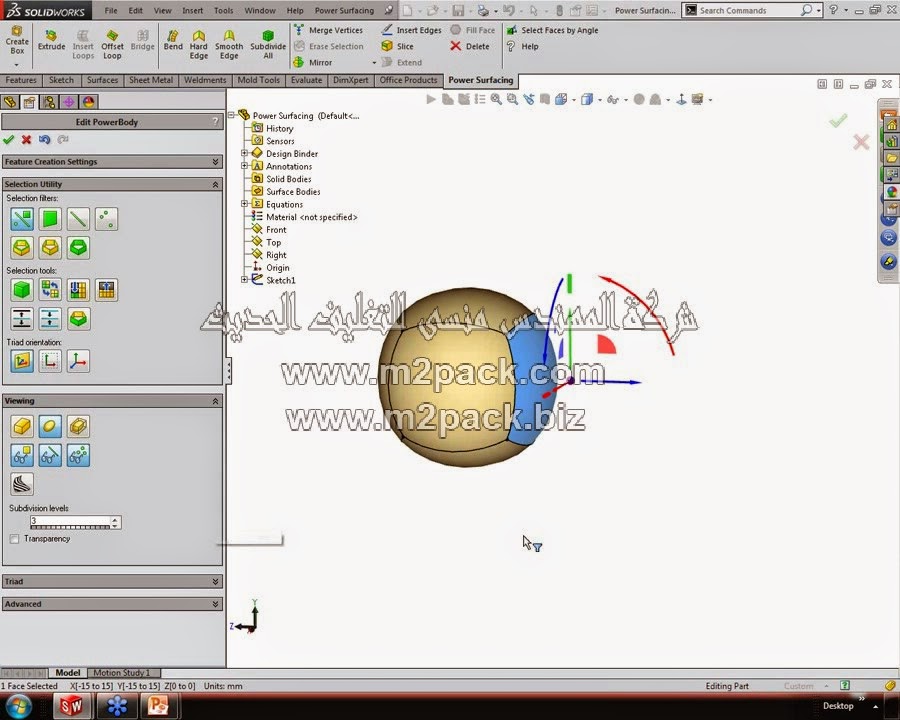Apply the Hard Edge tool
This screenshot has height=720, width=900.
pos(199,45)
